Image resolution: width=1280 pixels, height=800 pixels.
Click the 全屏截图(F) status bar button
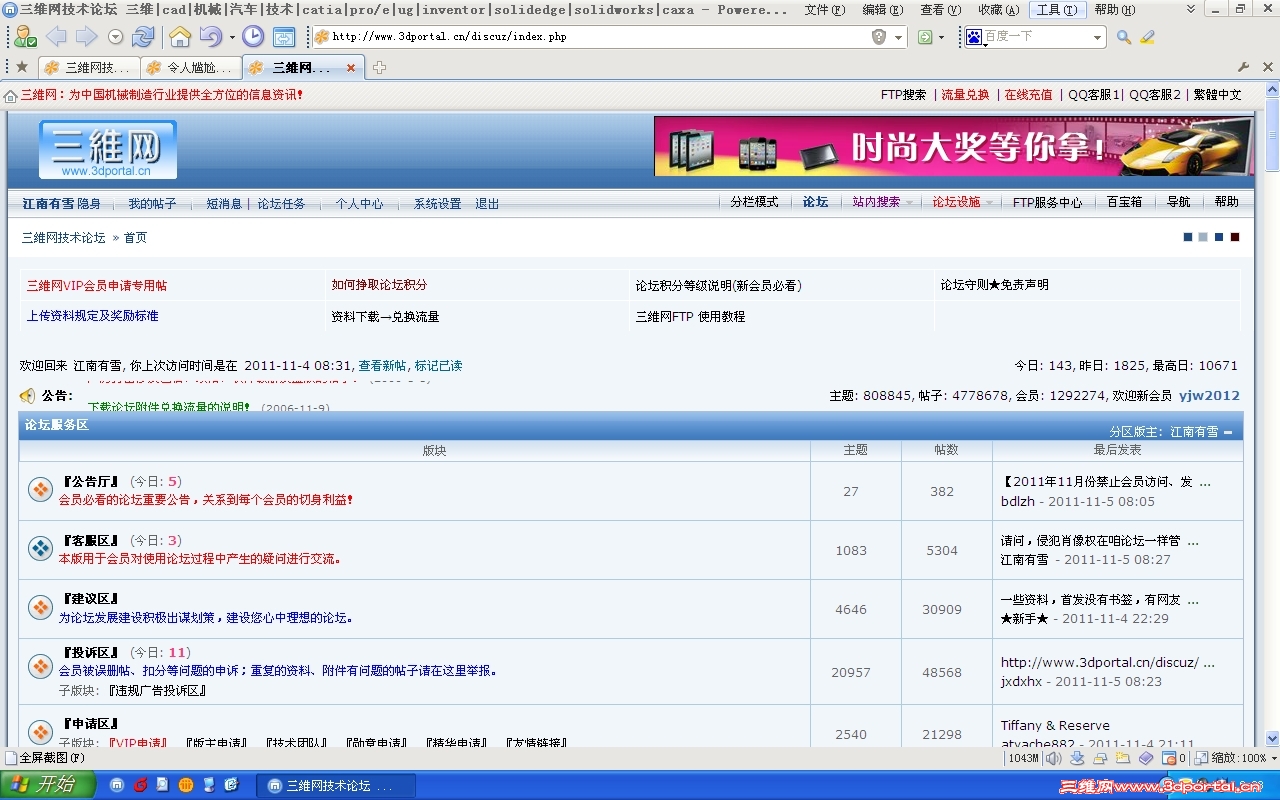[x=46, y=758]
